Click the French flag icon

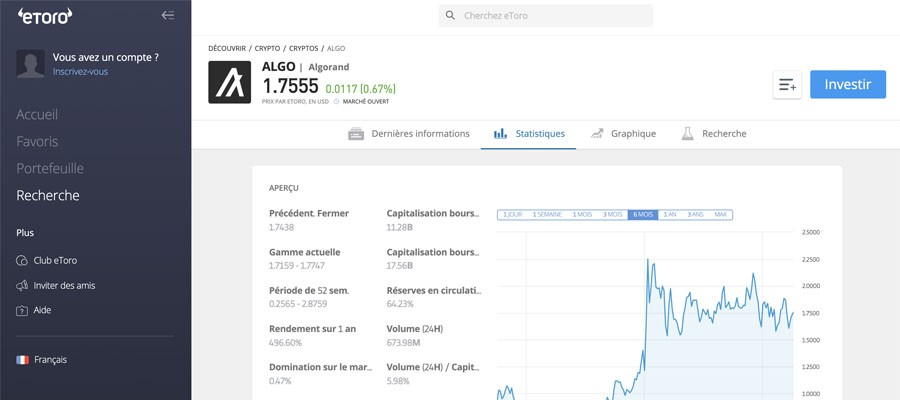(x=22, y=360)
